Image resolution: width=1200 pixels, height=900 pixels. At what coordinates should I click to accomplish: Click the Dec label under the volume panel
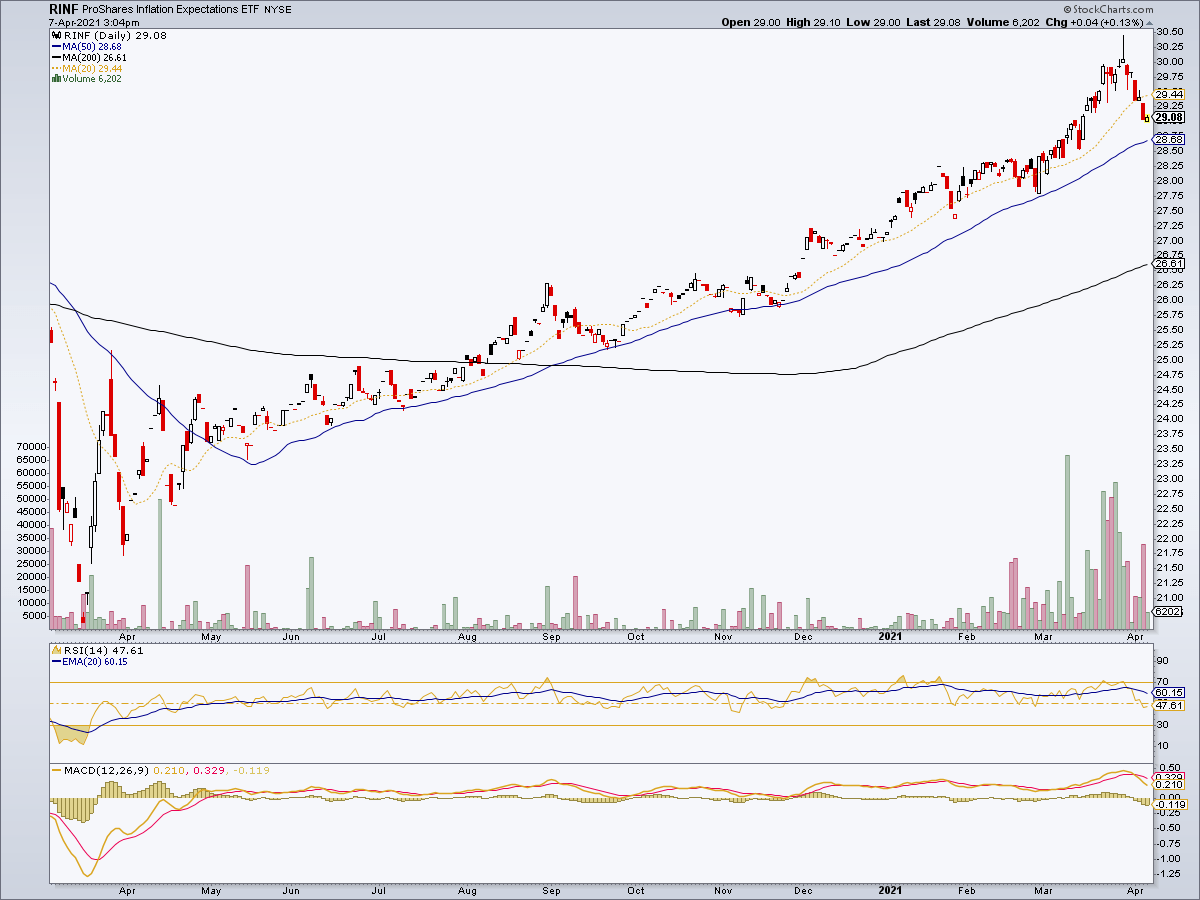coord(804,635)
